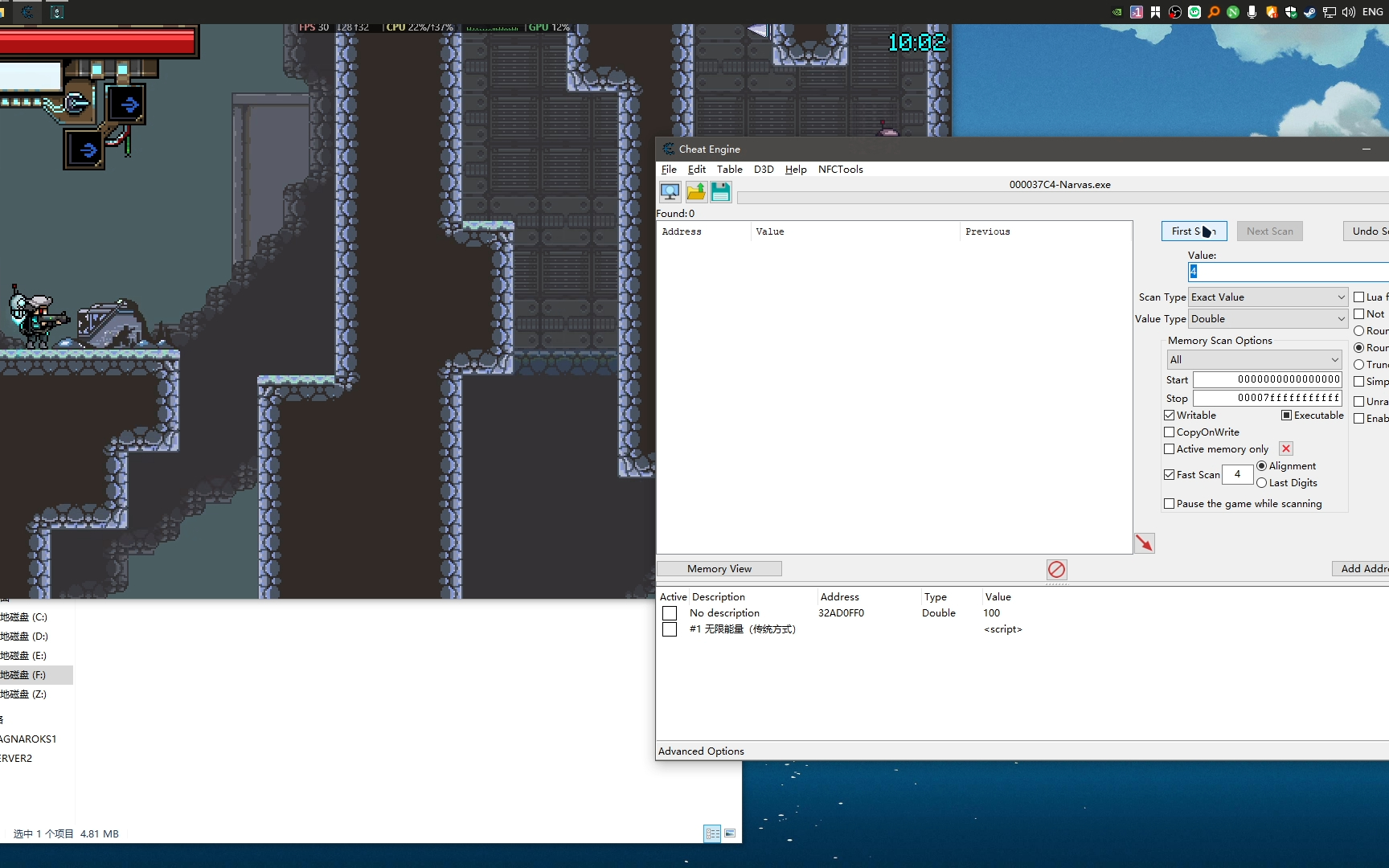Enable Pause the game while scanning

pos(1170,504)
